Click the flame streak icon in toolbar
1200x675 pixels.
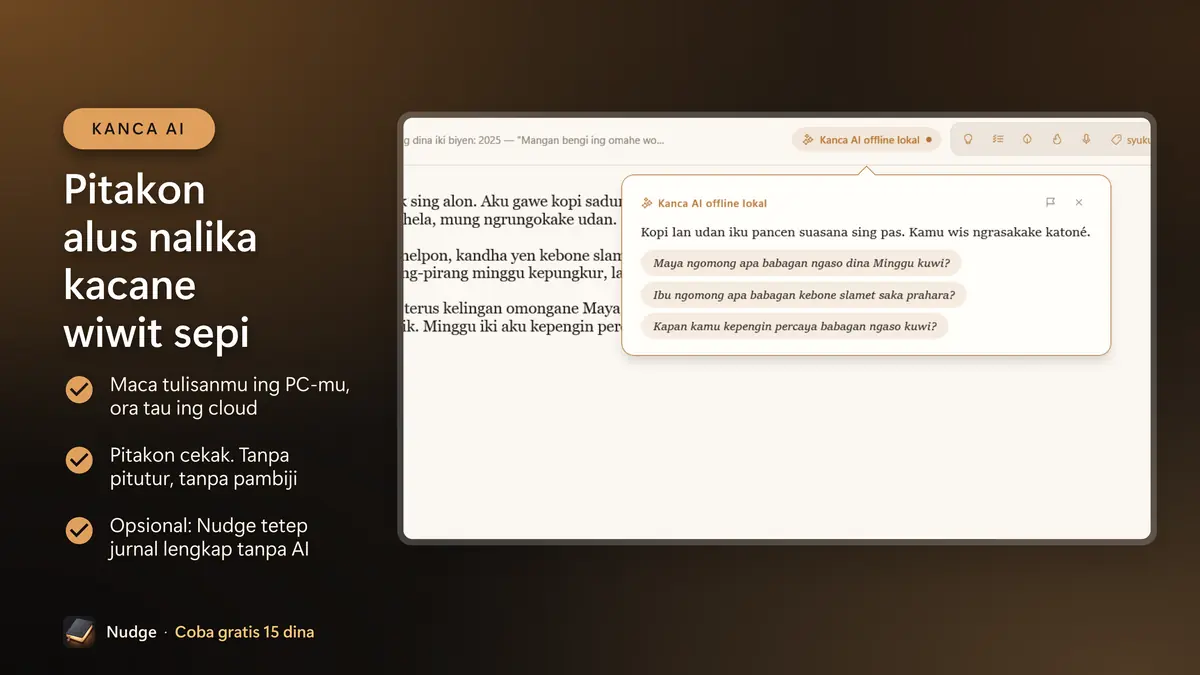coord(1057,140)
